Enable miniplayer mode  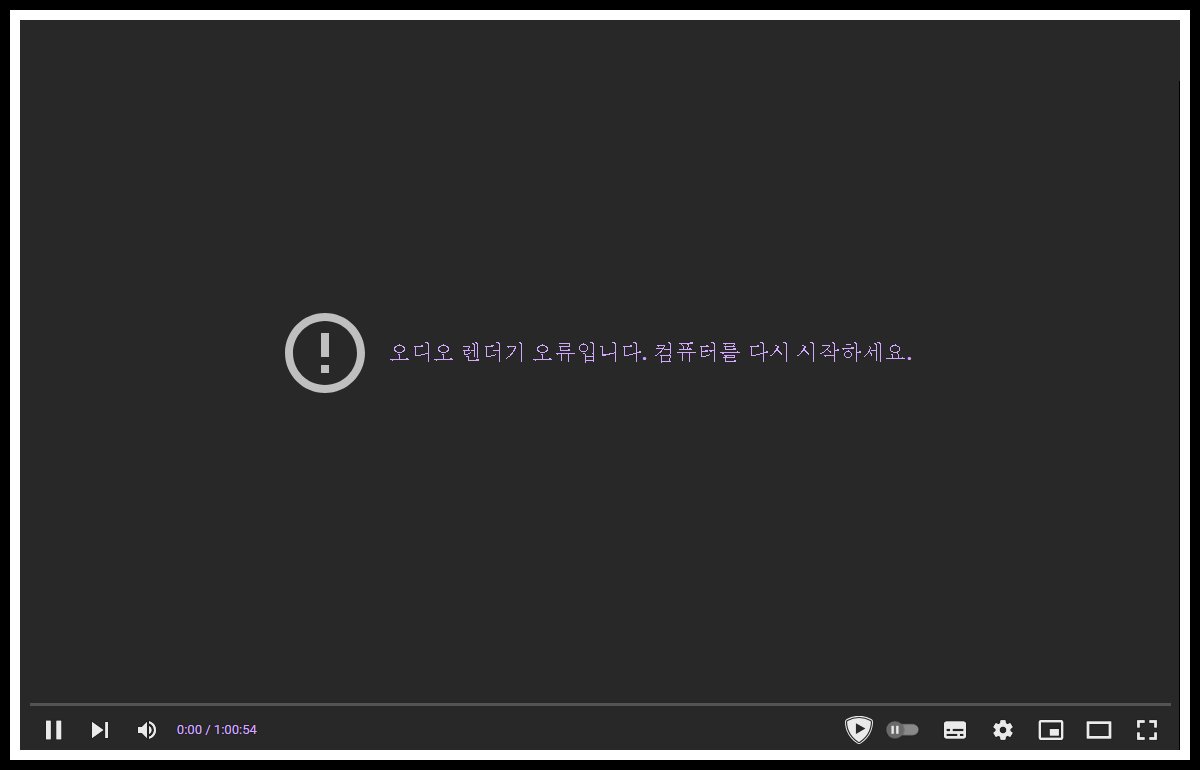point(1051,730)
